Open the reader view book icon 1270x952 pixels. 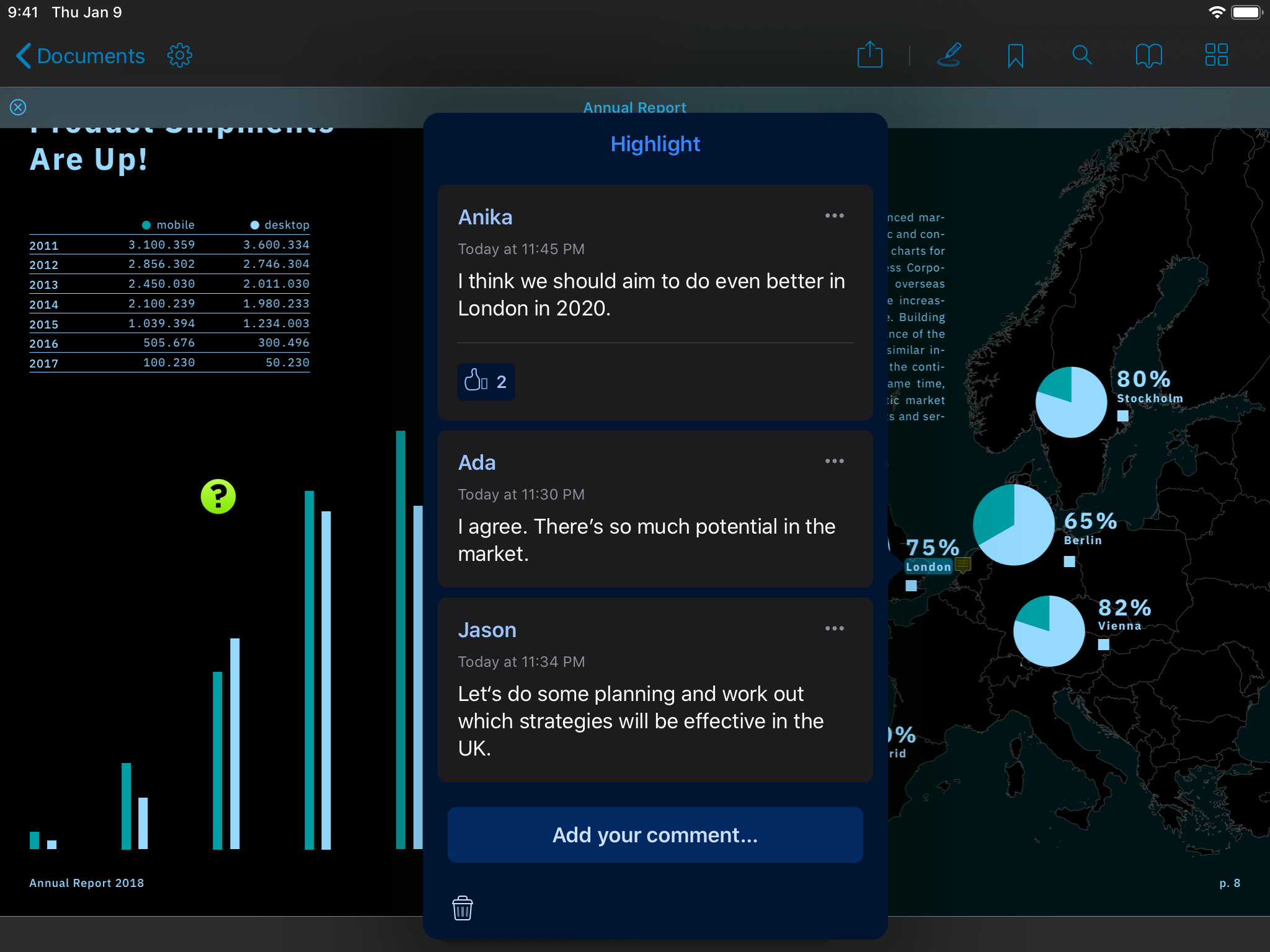point(1150,55)
